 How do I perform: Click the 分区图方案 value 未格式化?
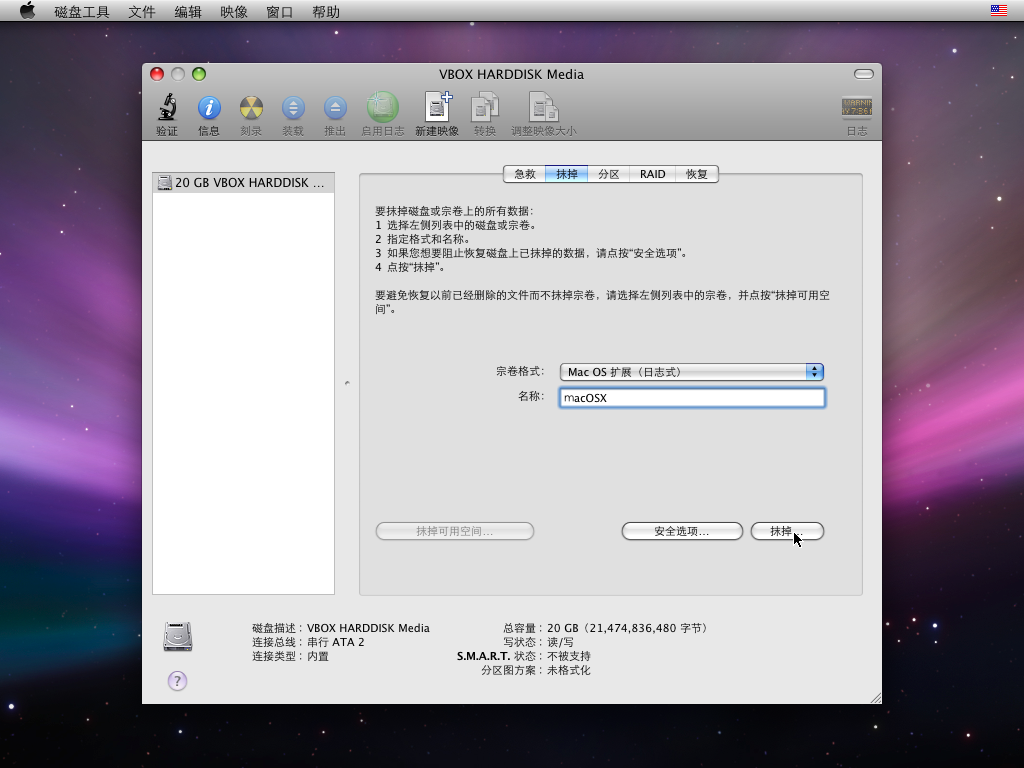tap(569, 670)
